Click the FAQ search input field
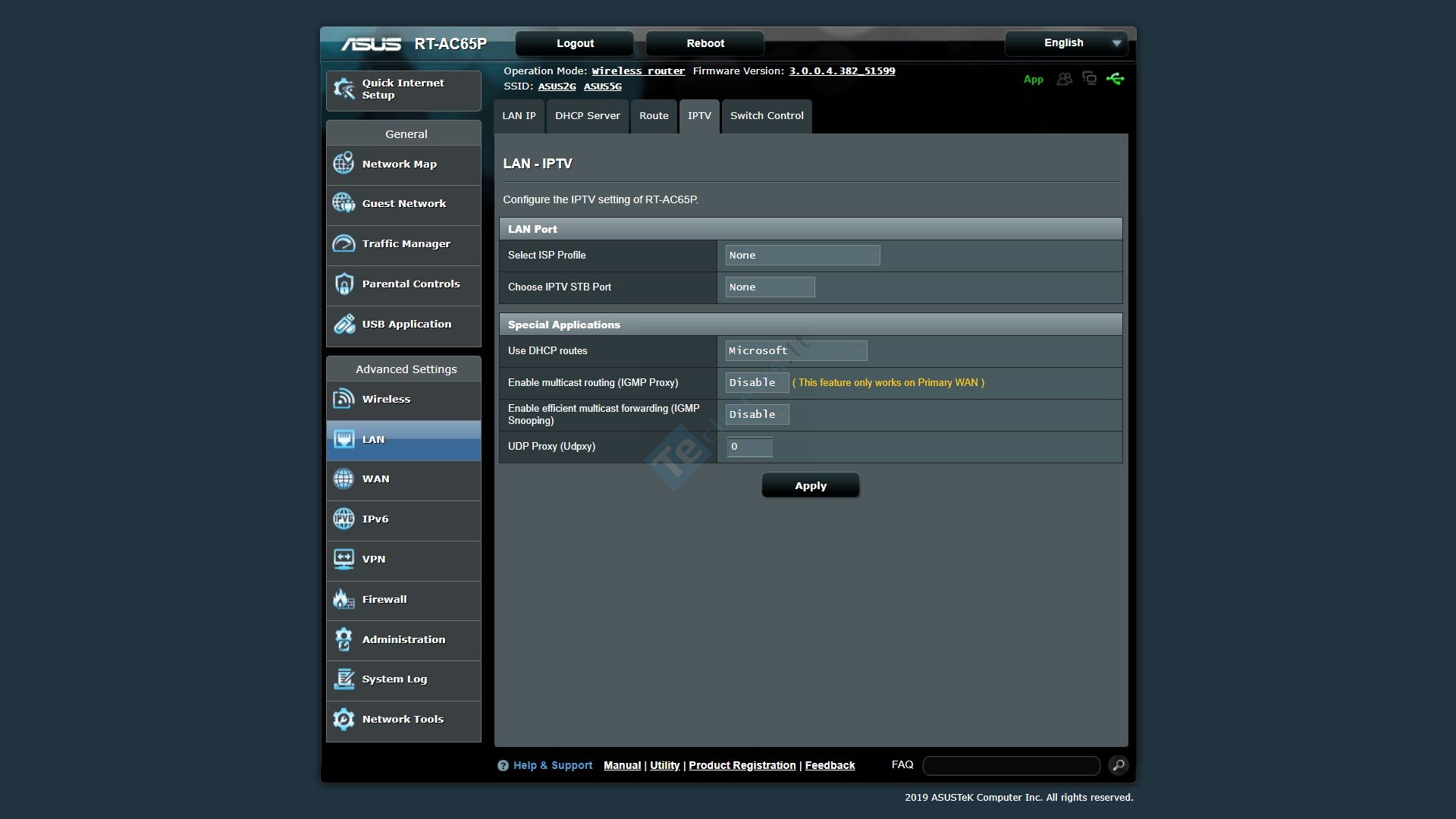Screen dimensions: 1456x819 [x=1011, y=766]
